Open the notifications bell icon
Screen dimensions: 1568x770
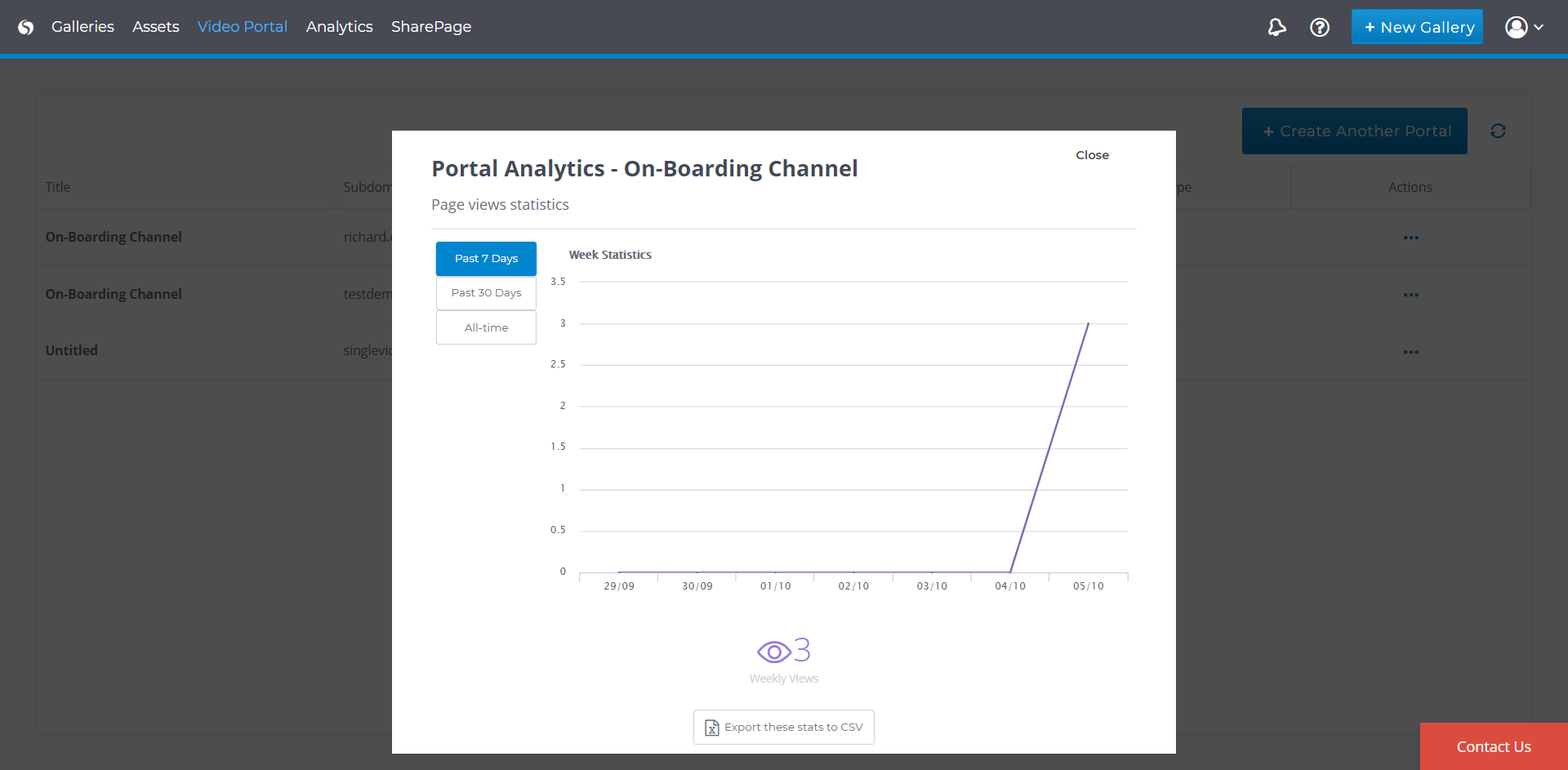pyautogui.click(x=1276, y=27)
